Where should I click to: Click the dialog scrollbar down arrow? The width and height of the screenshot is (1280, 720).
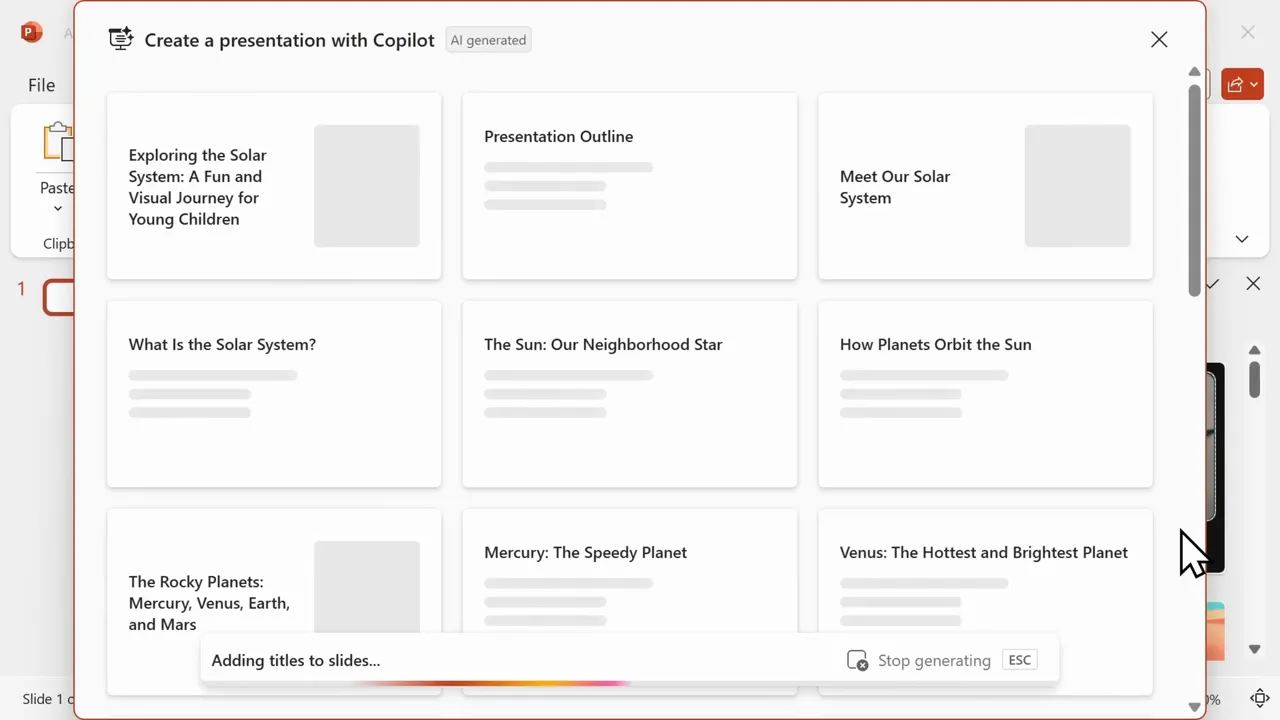point(1194,707)
